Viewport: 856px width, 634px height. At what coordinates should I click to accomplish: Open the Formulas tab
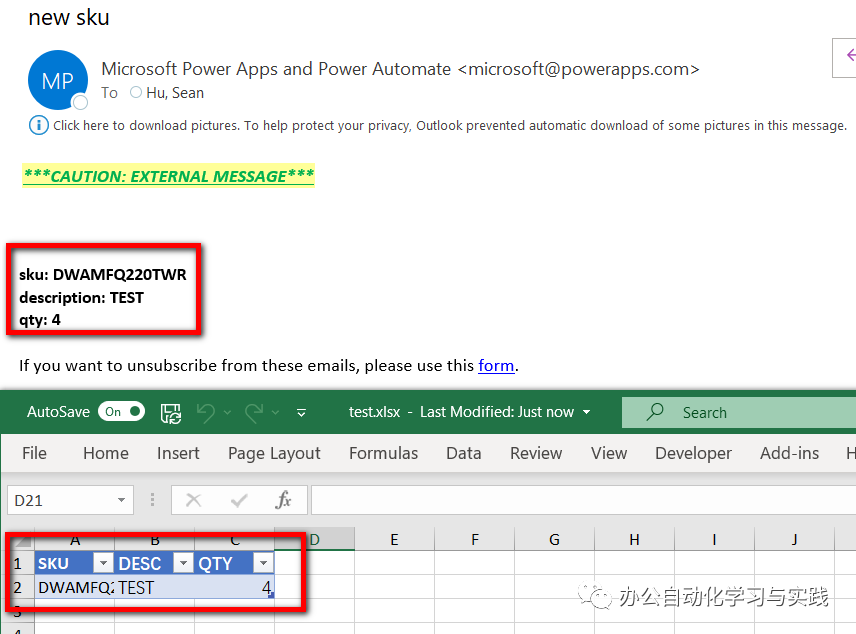[x=383, y=453]
